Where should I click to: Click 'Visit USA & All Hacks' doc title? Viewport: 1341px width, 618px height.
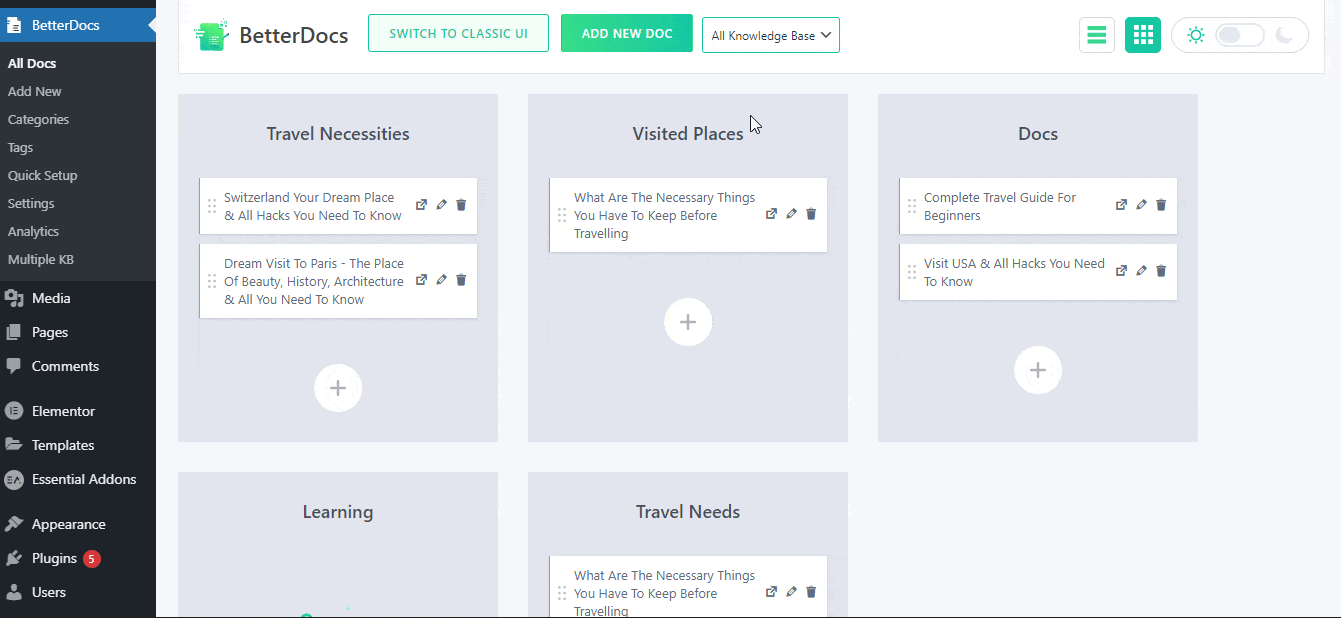click(x=1014, y=272)
